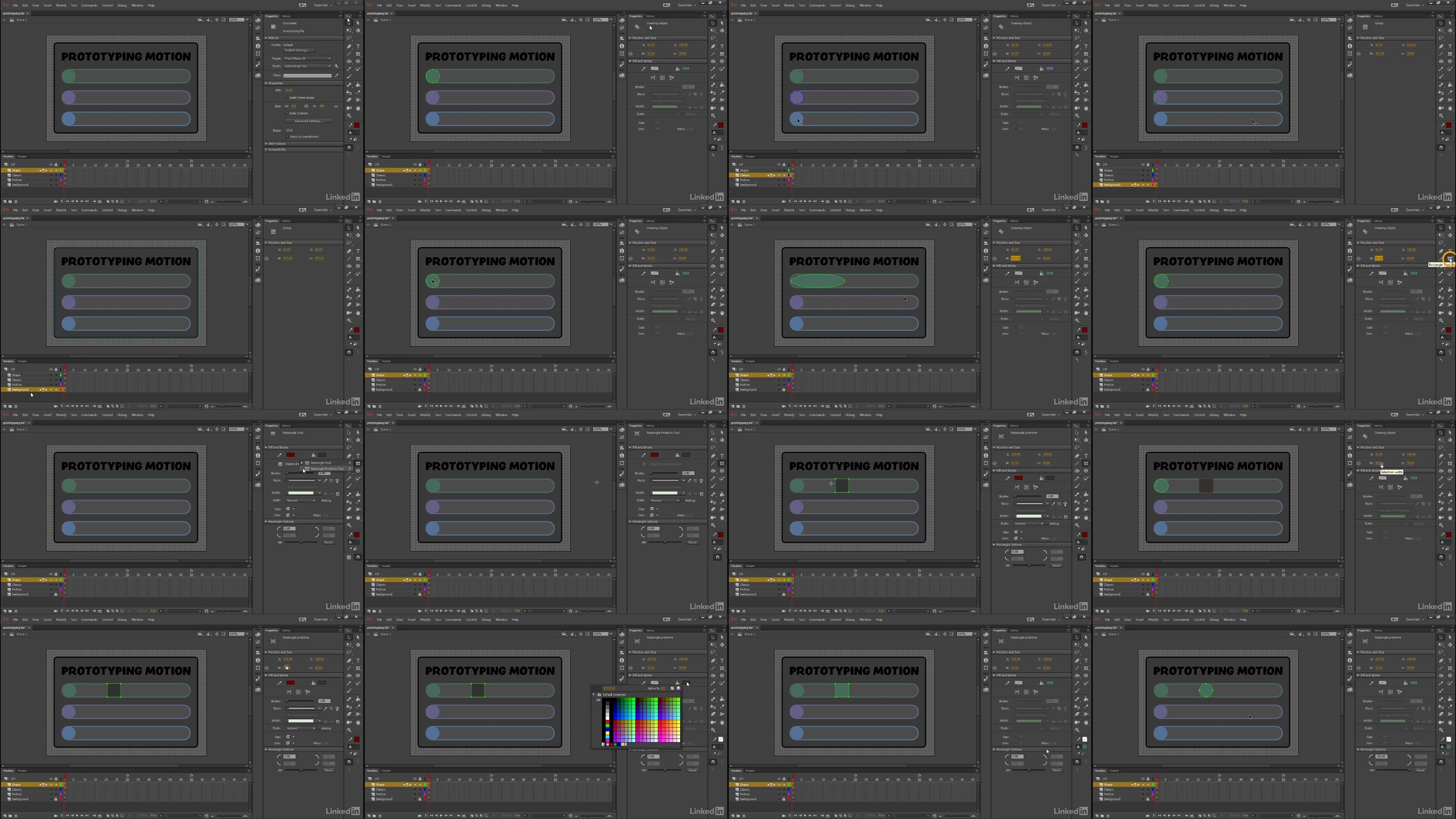Select PolyStar tool beside the Document properties panel
The width and height of the screenshot is (1456, 819).
tap(359, 61)
